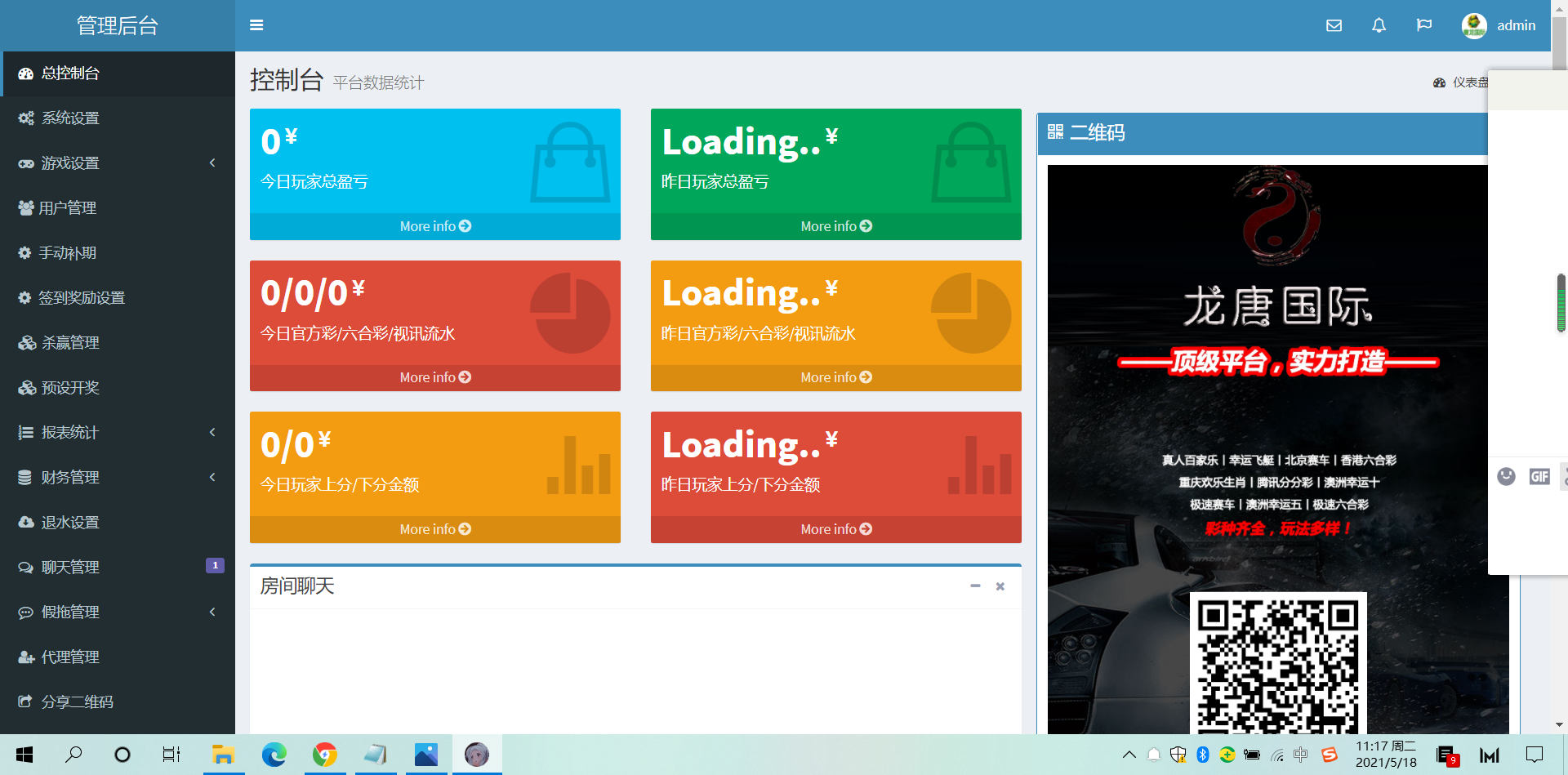Click the GIF icon
Screen dimensions: 1568x775
tap(1539, 476)
